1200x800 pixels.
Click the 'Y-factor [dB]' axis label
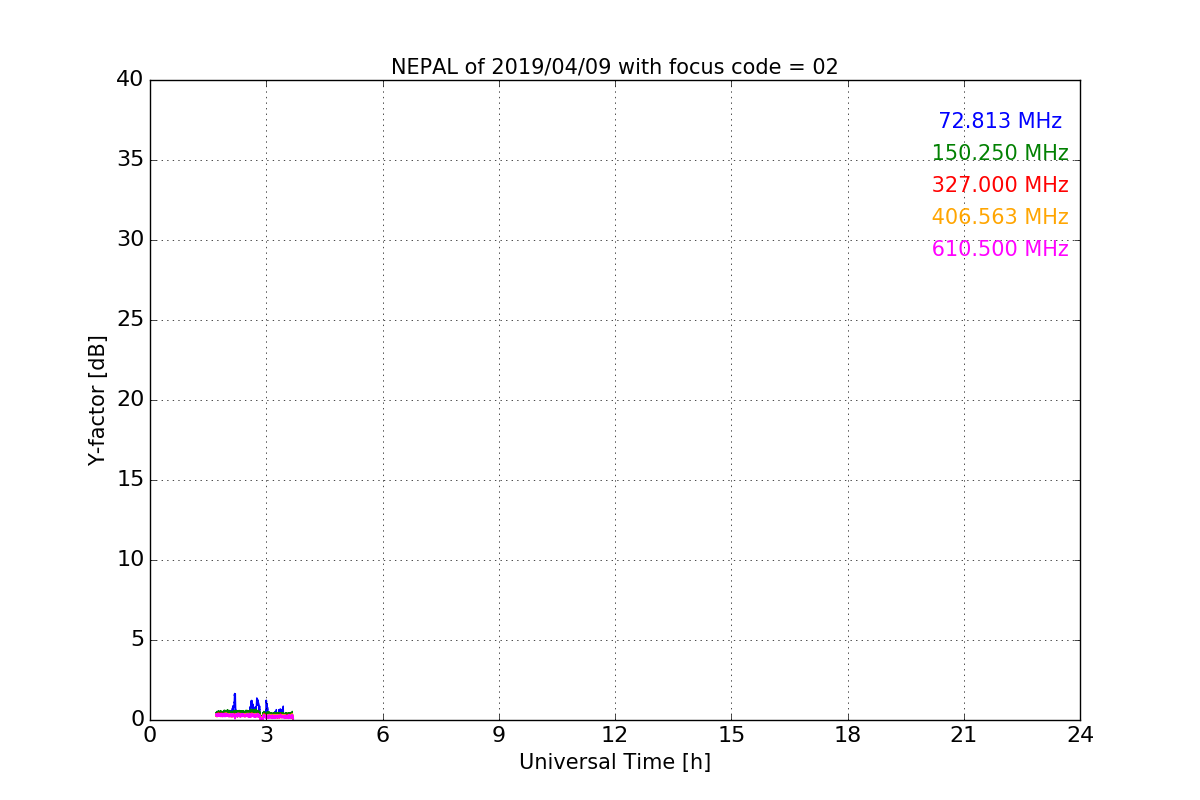tap(97, 400)
